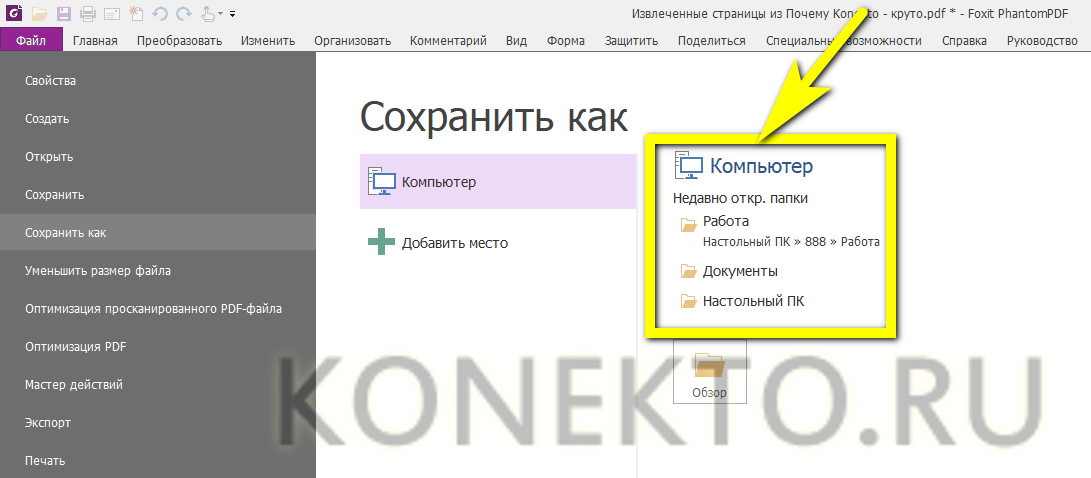Switch to the Преобразовать ribbon tab

coord(179,41)
